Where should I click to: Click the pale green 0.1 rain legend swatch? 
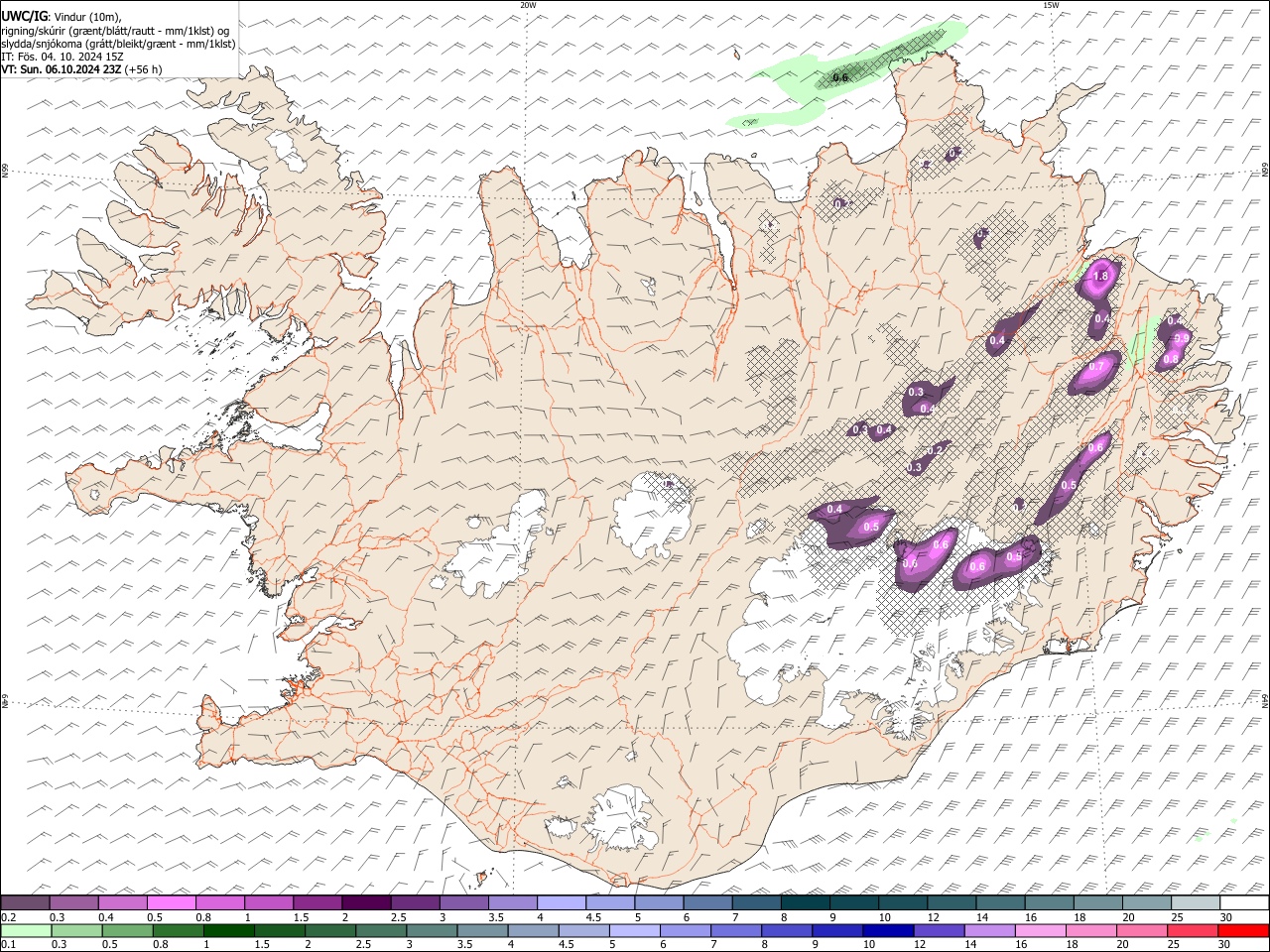[x=26, y=930]
